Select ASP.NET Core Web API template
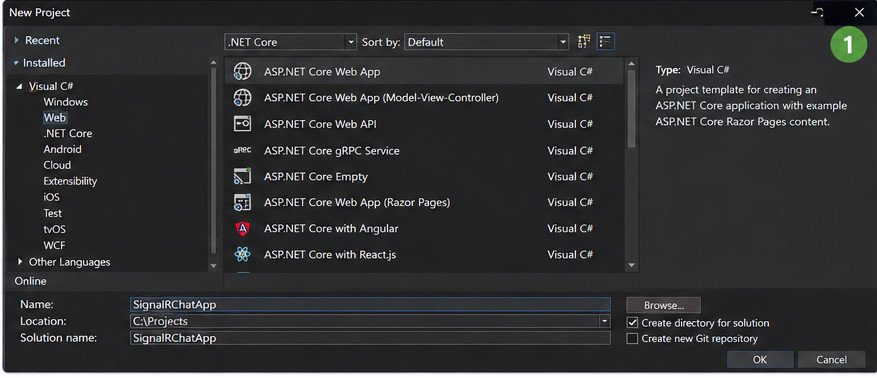The height and width of the screenshot is (378, 877). [425, 124]
